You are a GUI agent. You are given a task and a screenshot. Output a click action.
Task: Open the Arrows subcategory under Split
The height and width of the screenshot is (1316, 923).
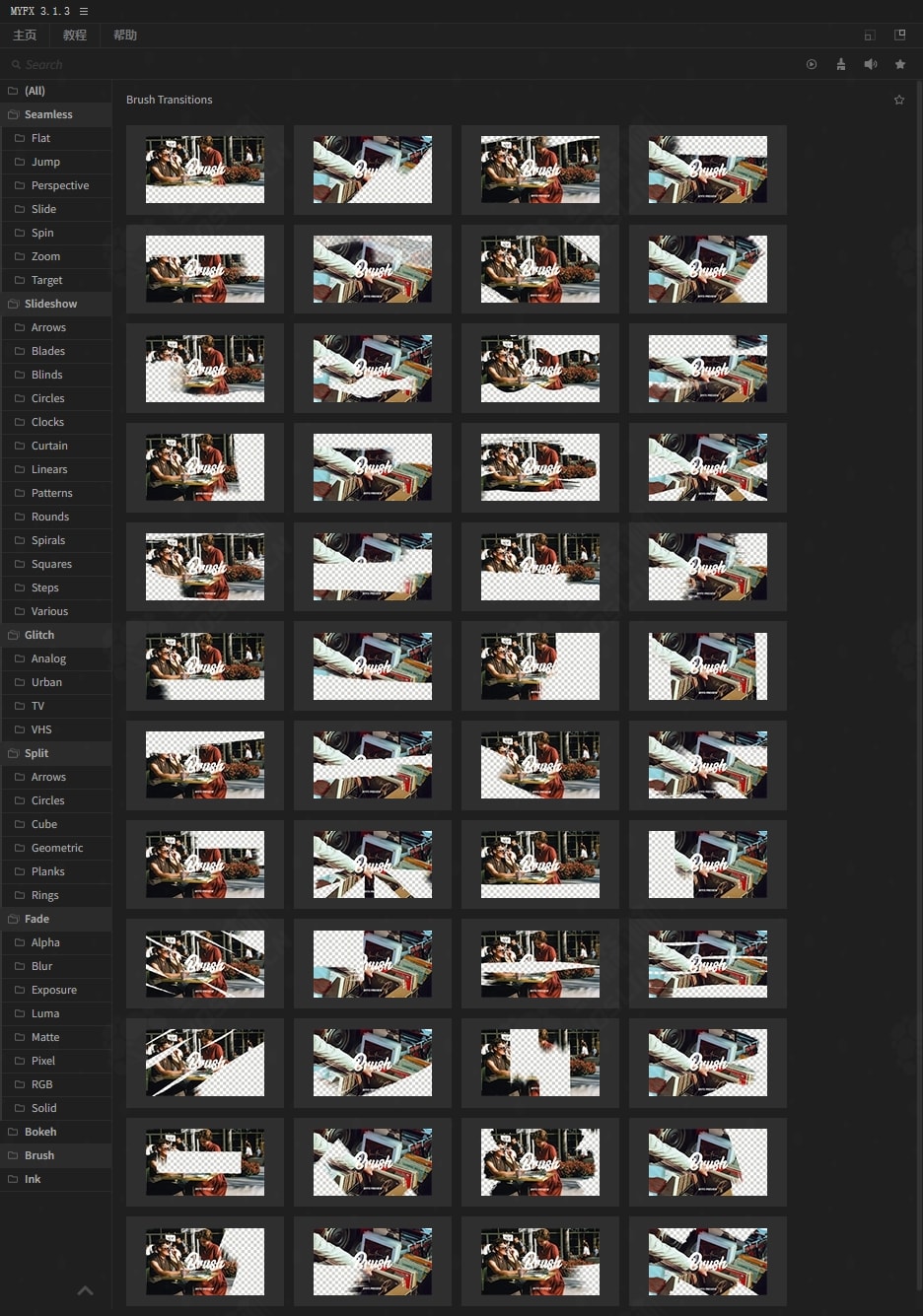pyautogui.click(x=55, y=777)
